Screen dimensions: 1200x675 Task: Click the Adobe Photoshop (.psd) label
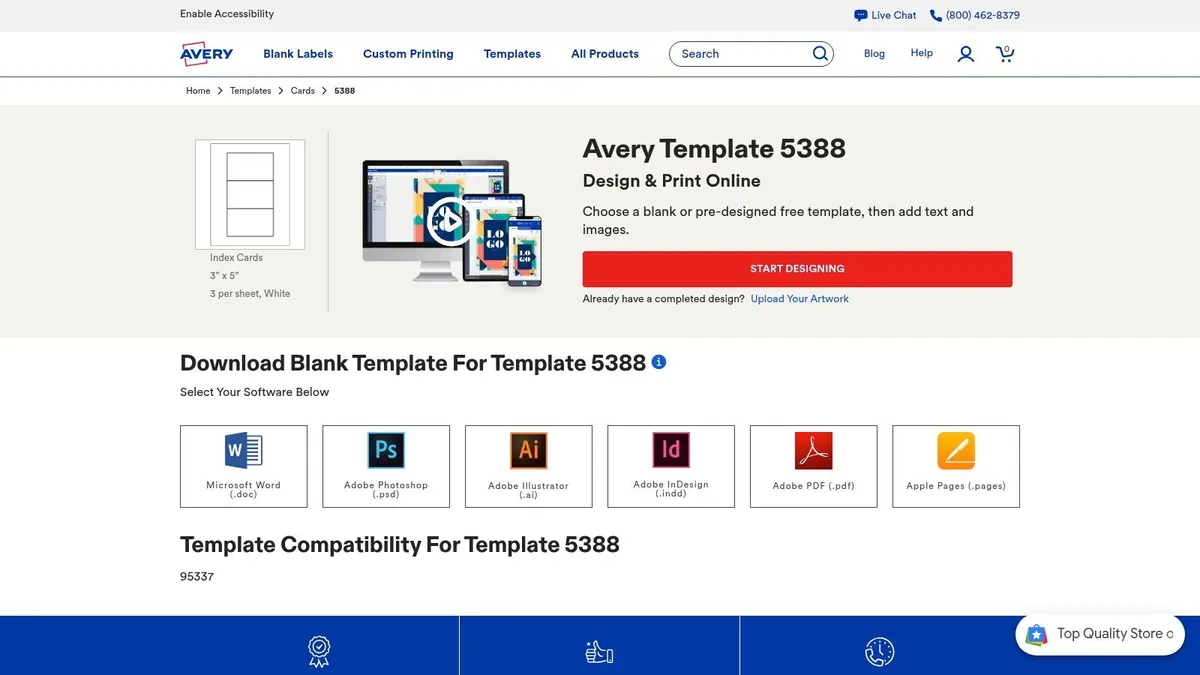tap(386, 490)
